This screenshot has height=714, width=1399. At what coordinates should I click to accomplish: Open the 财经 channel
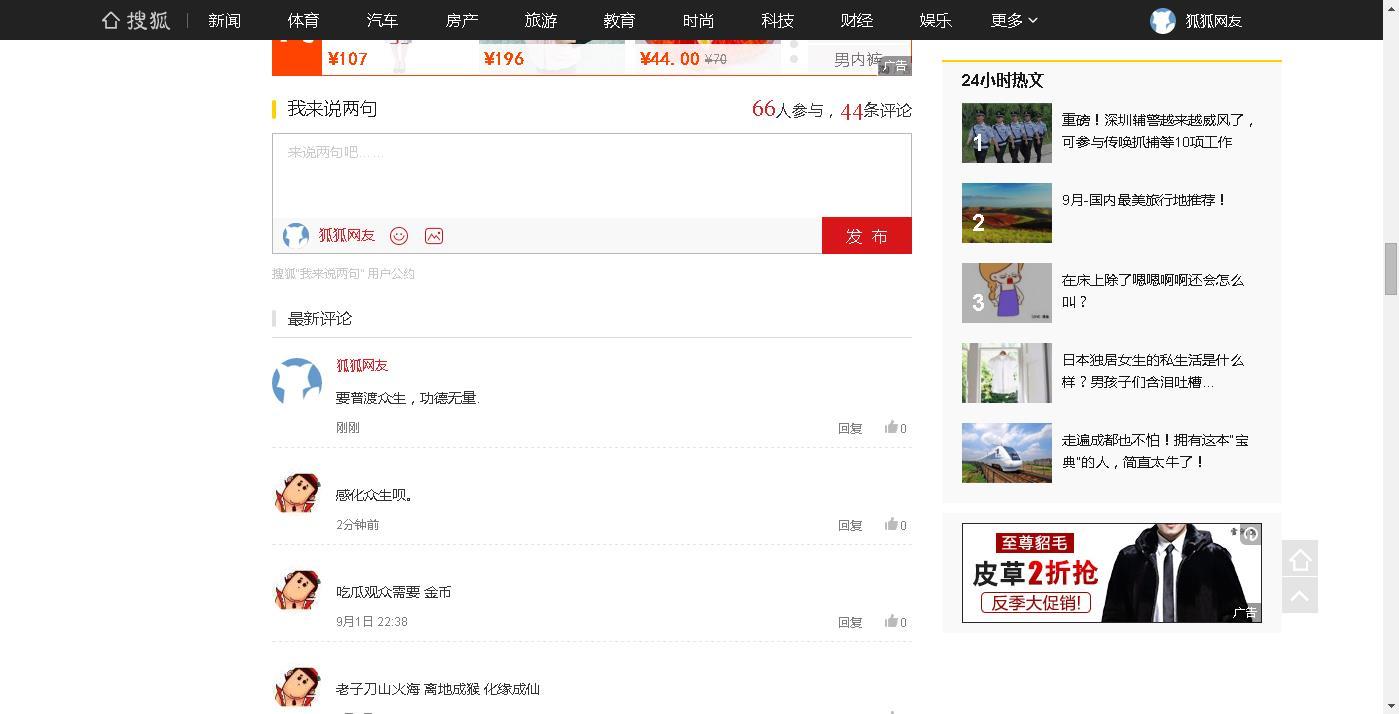click(x=856, y=20)
